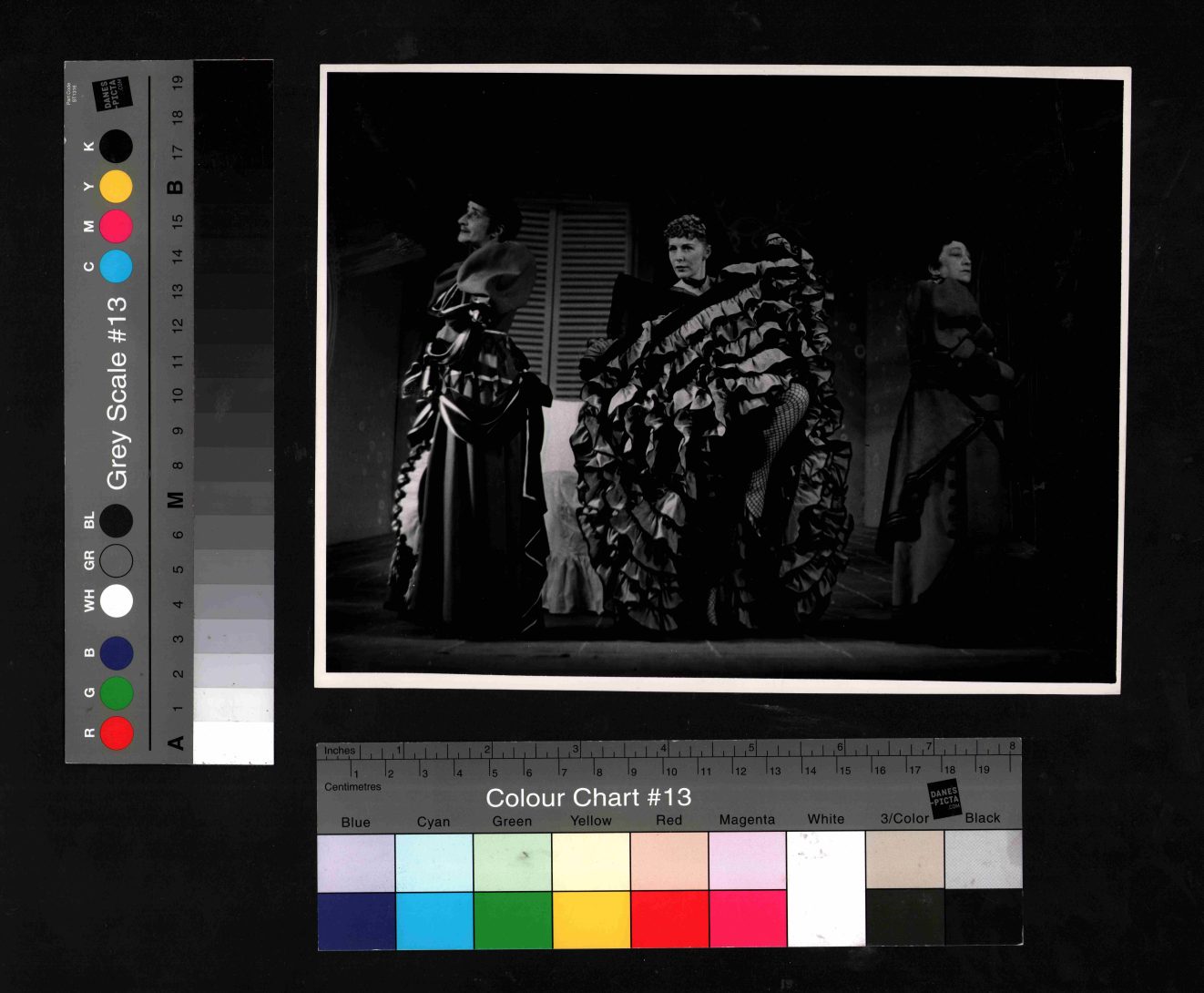Select the saturated green patch on Colour Chart
The height and width of the screenshot is (993, 1204).
click(512, 919)
